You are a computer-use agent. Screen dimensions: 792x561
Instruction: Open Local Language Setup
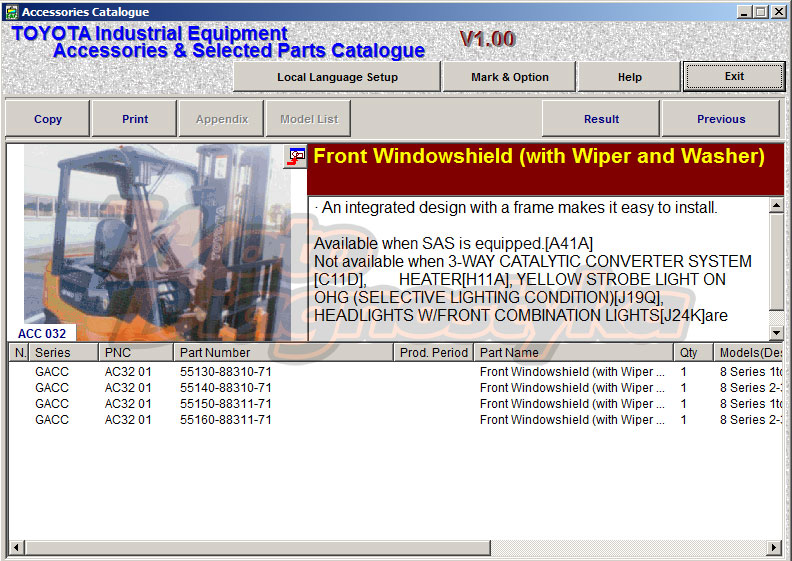[x=337, y=77]
